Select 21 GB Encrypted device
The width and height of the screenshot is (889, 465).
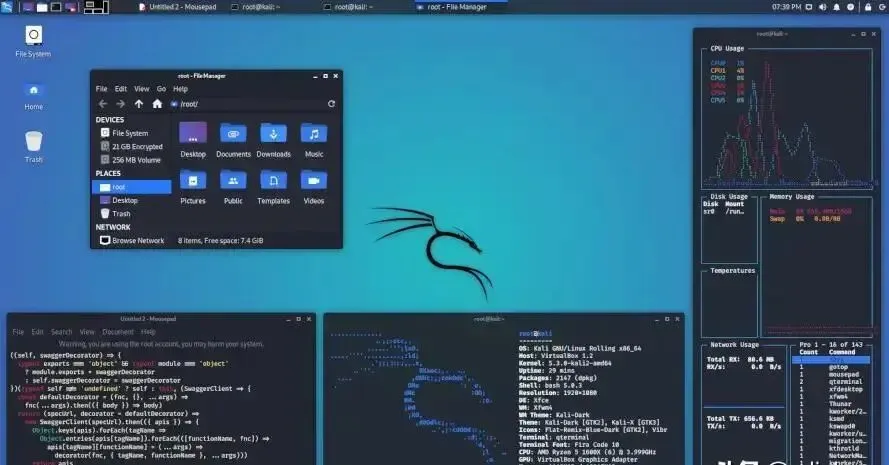130,146
